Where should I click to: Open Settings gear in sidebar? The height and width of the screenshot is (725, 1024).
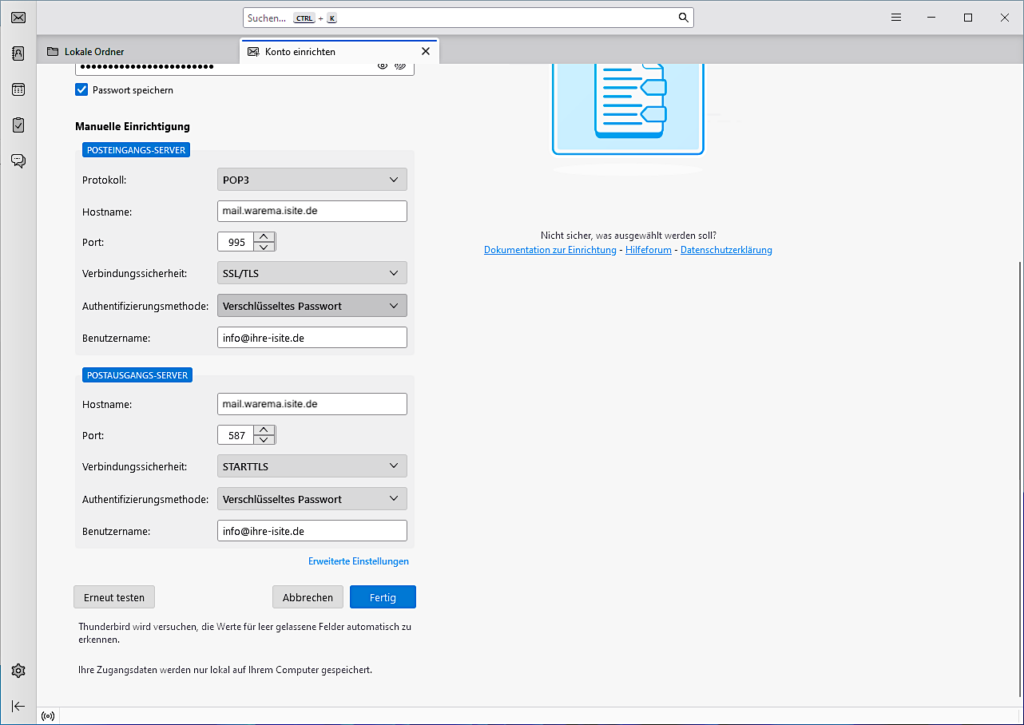[18, 670]
